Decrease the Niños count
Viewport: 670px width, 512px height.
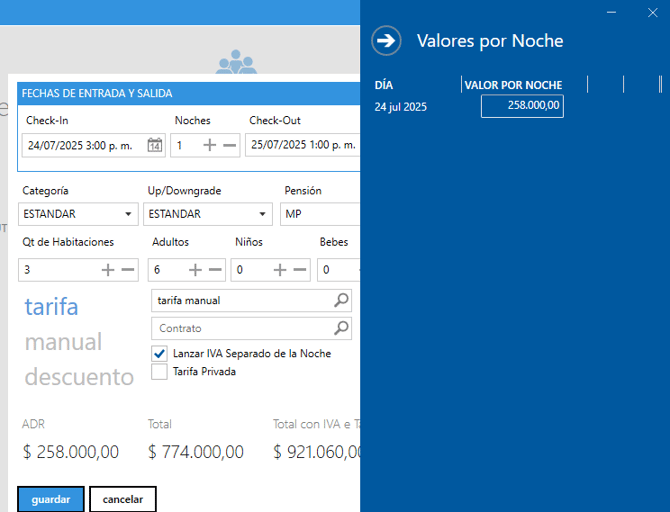(x=300, y=270)
